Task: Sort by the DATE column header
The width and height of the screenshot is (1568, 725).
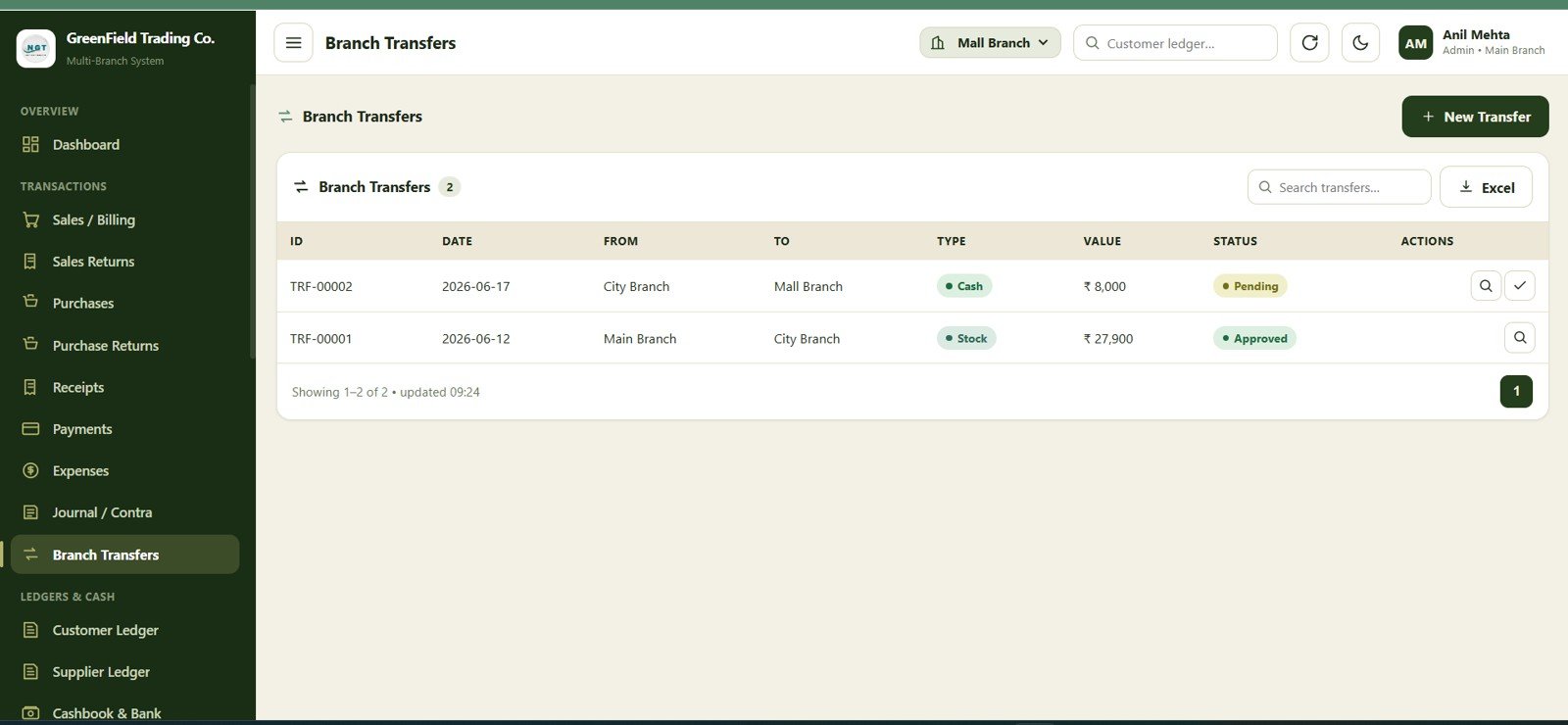Action: coord(457,241)
